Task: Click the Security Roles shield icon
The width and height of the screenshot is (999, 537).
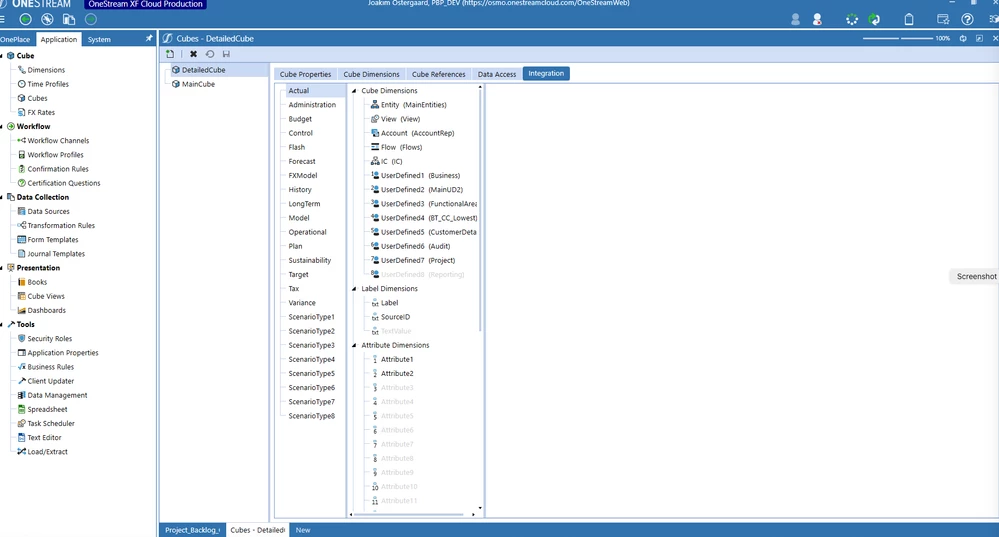Action: pyautogui.click(x=21, y=338)
